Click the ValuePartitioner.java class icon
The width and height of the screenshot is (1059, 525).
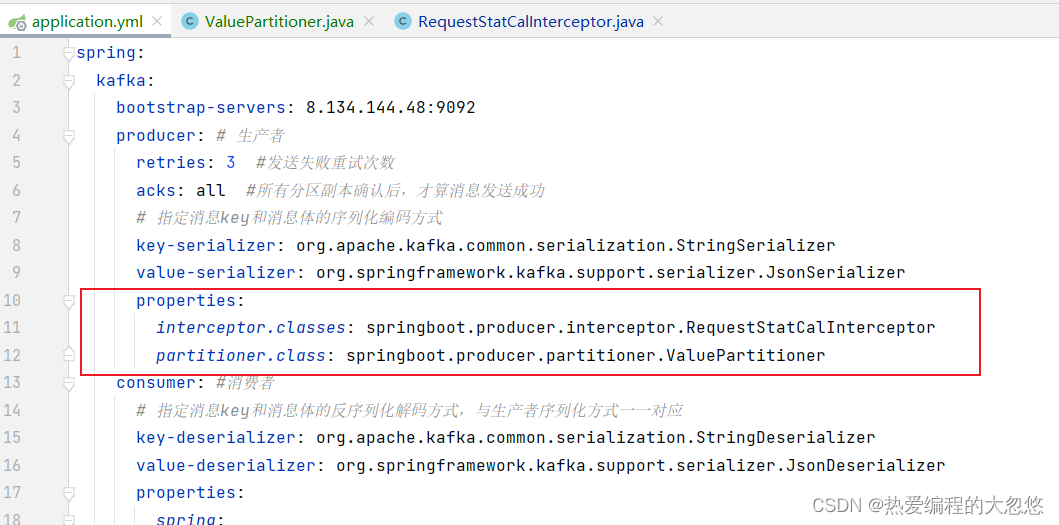191,22
